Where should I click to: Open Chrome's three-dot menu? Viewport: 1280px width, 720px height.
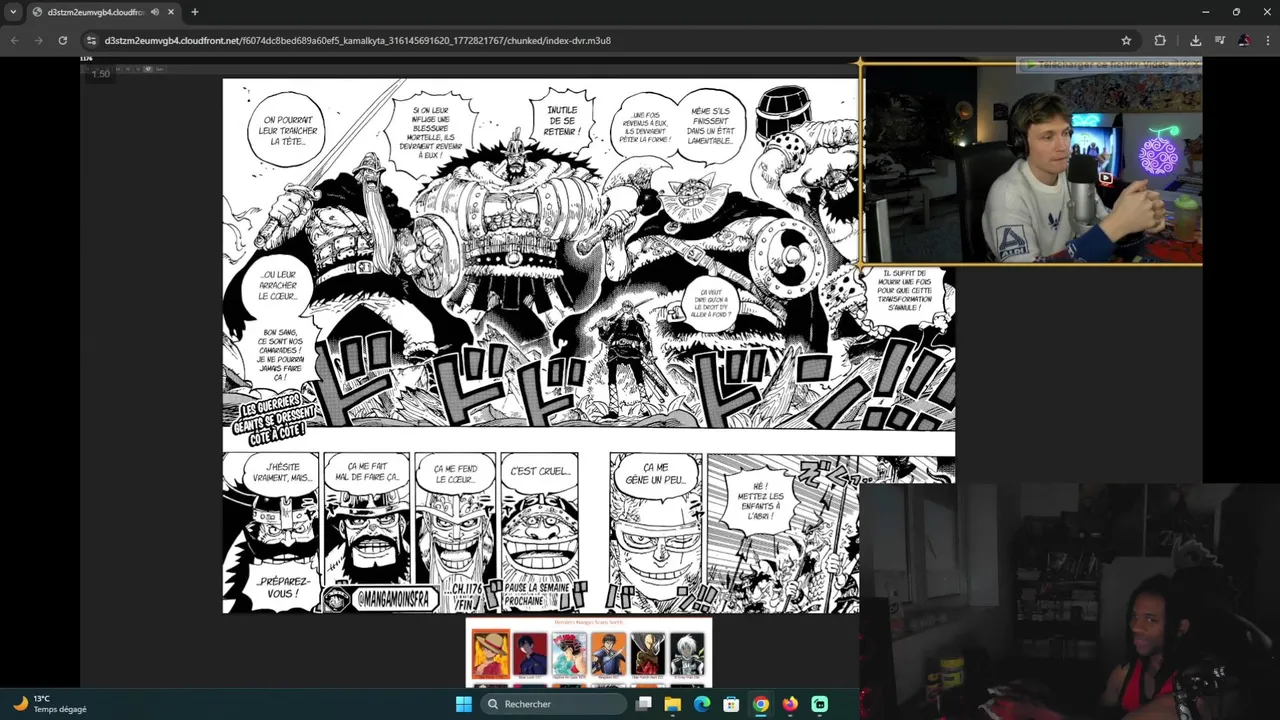[1266, 40]
